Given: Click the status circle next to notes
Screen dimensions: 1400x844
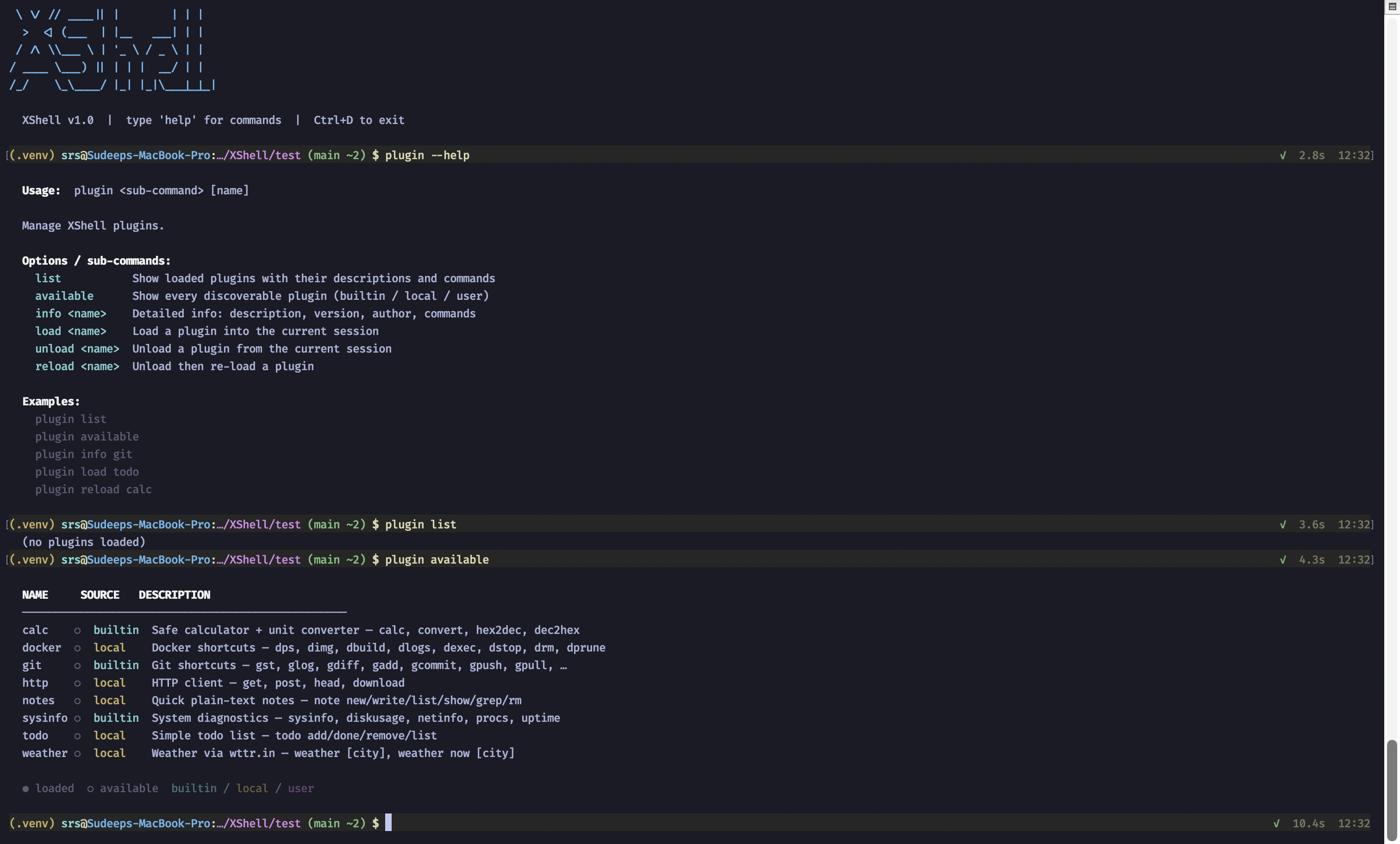Looking at the screenshot, I should (x=77, y=701).
